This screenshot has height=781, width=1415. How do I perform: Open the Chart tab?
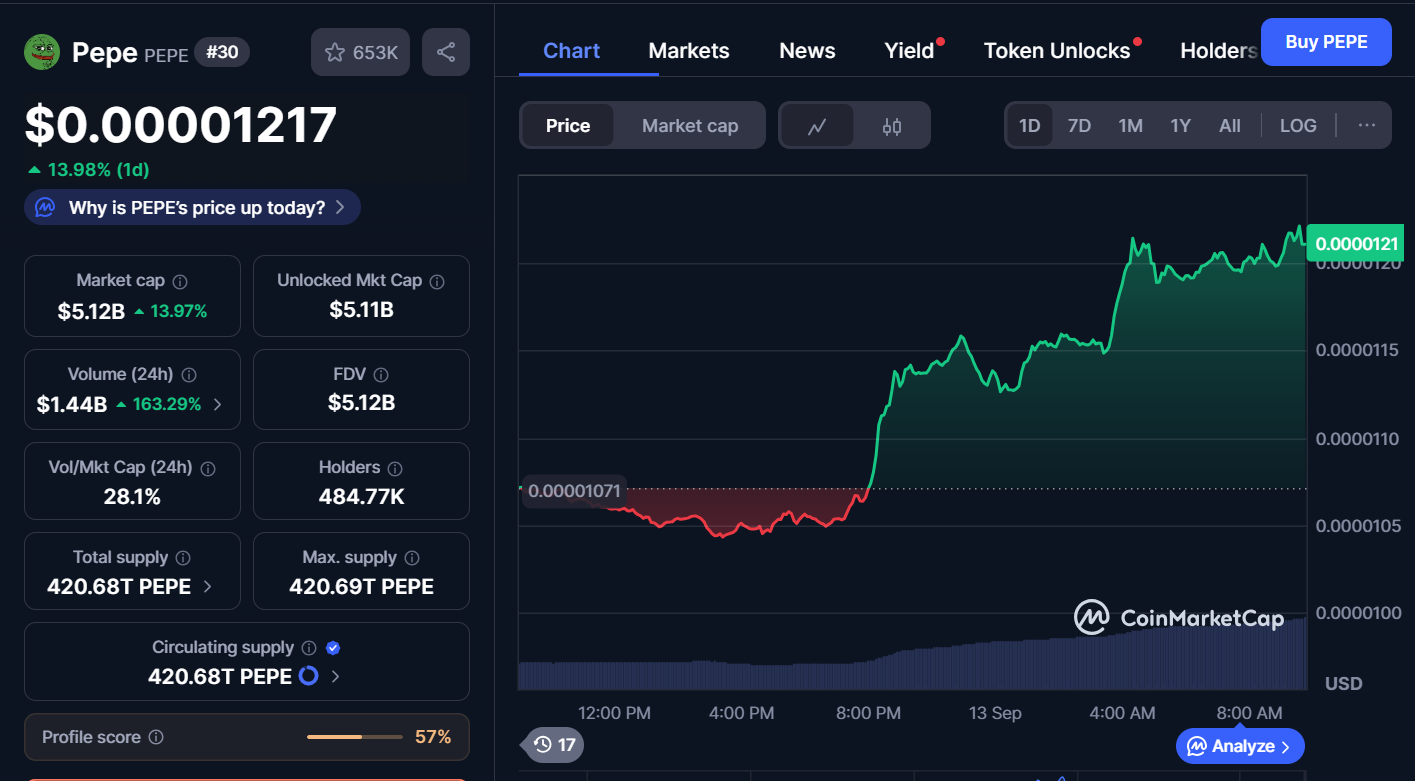click(x=571, y=51)
